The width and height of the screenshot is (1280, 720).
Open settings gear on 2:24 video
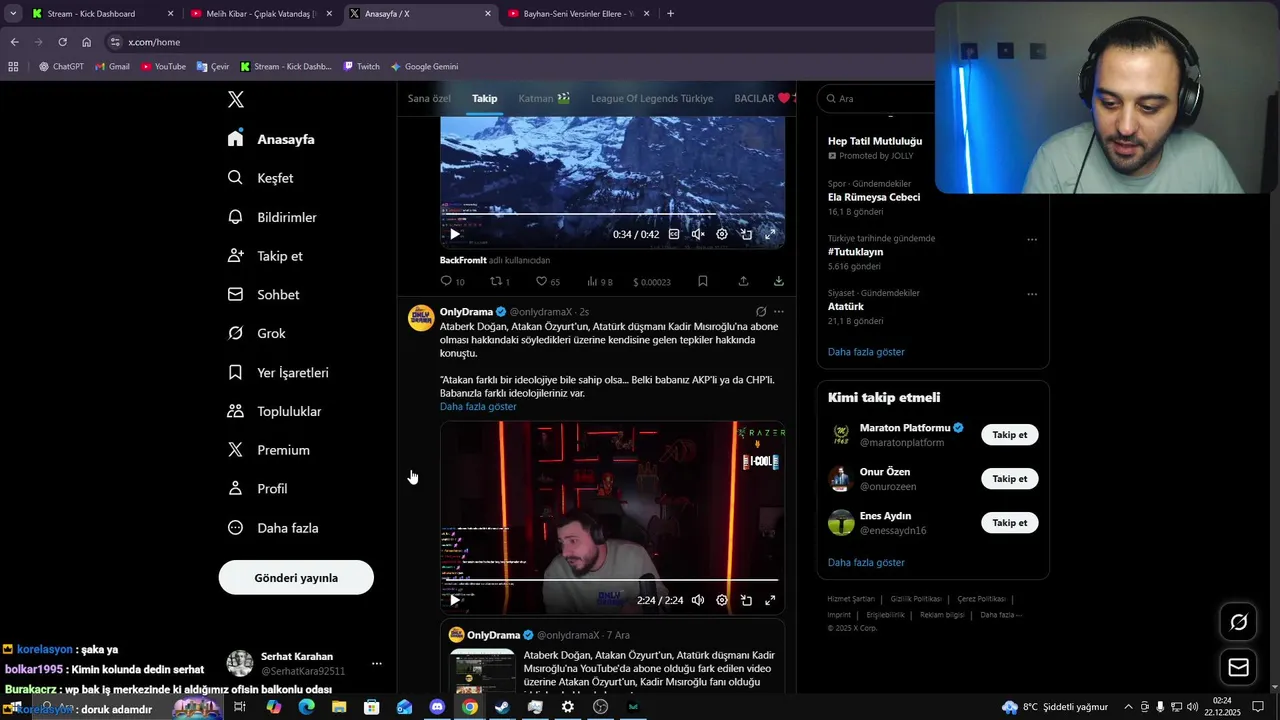click(722, 600)
